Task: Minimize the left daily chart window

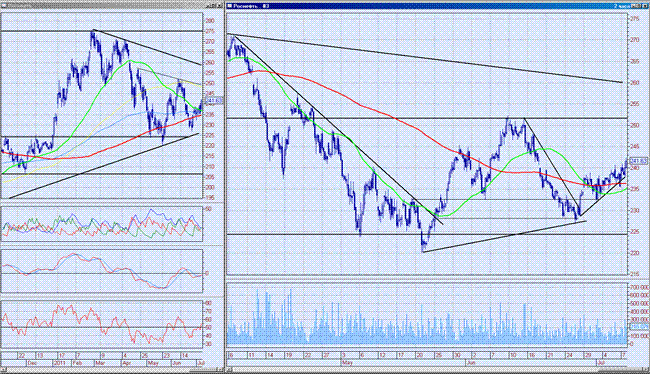Action: point(209,5)
